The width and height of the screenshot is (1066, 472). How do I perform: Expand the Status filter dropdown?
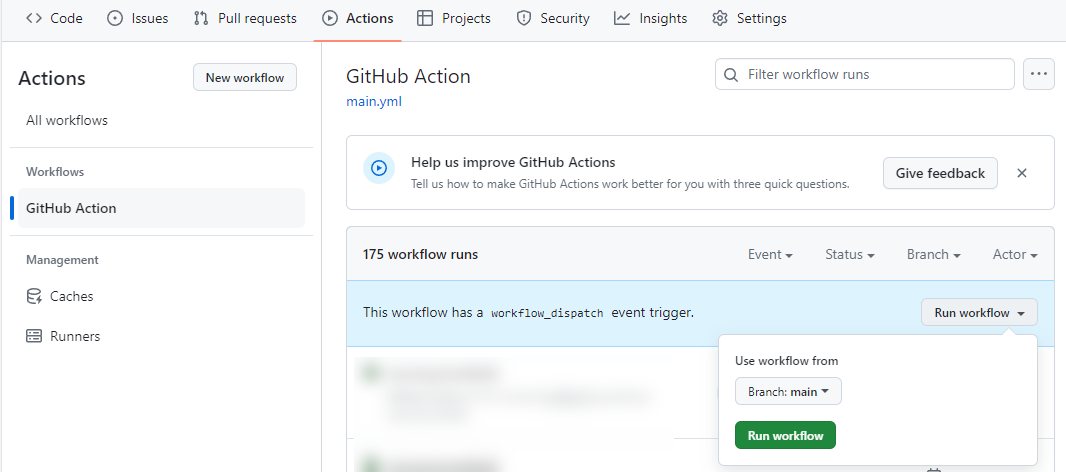[x=849, y=254]
